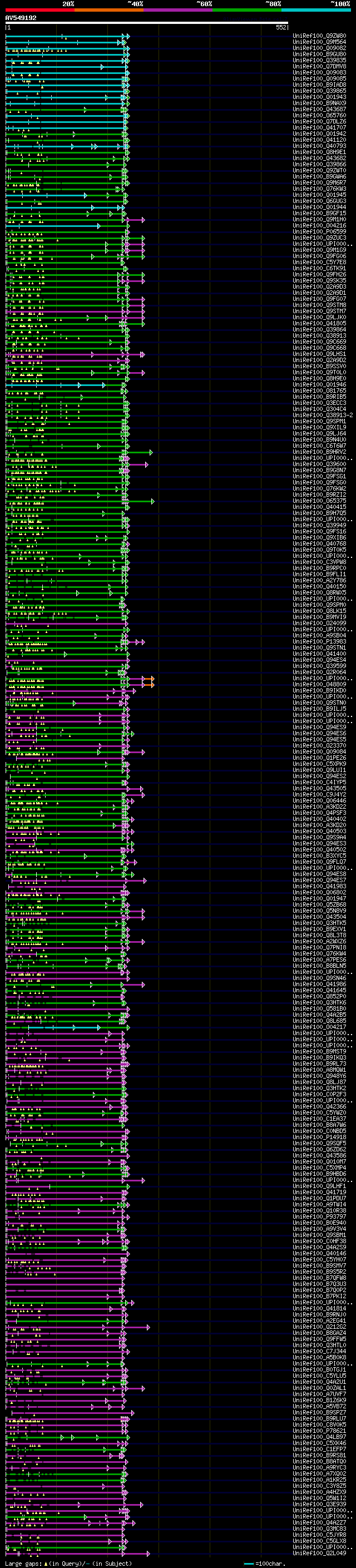Select the UniRef100_Q43505 label
The height and width of the screenshot is (1568, 356).
319,788
